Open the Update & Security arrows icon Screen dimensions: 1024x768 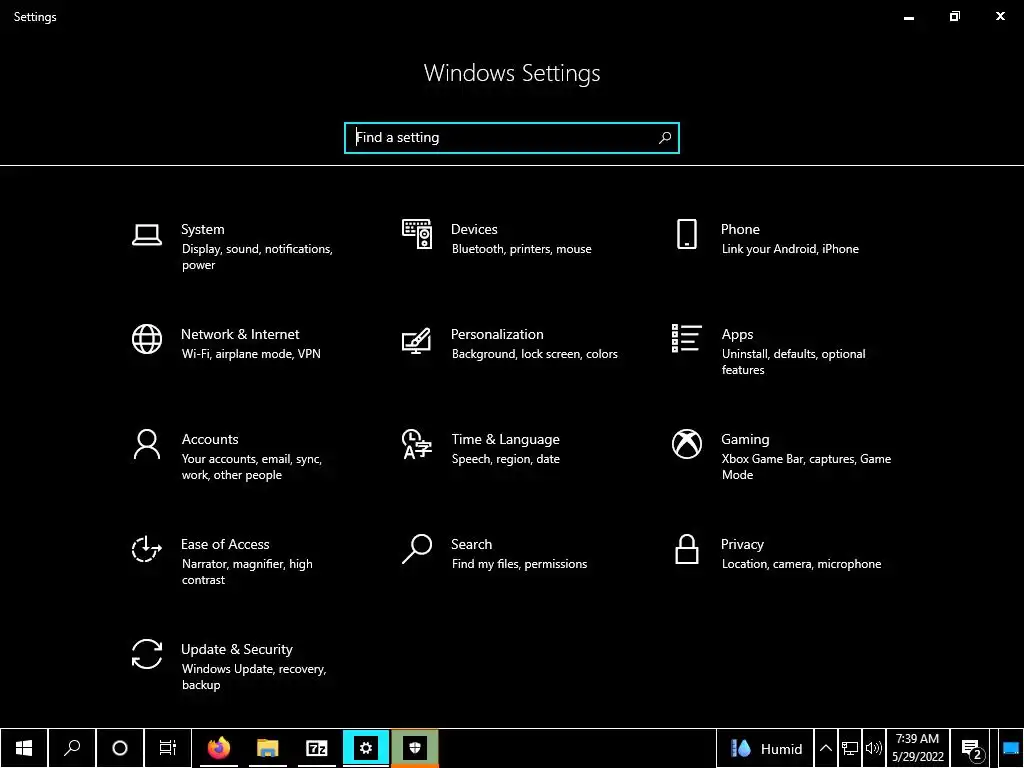click(x=147, y=654)
